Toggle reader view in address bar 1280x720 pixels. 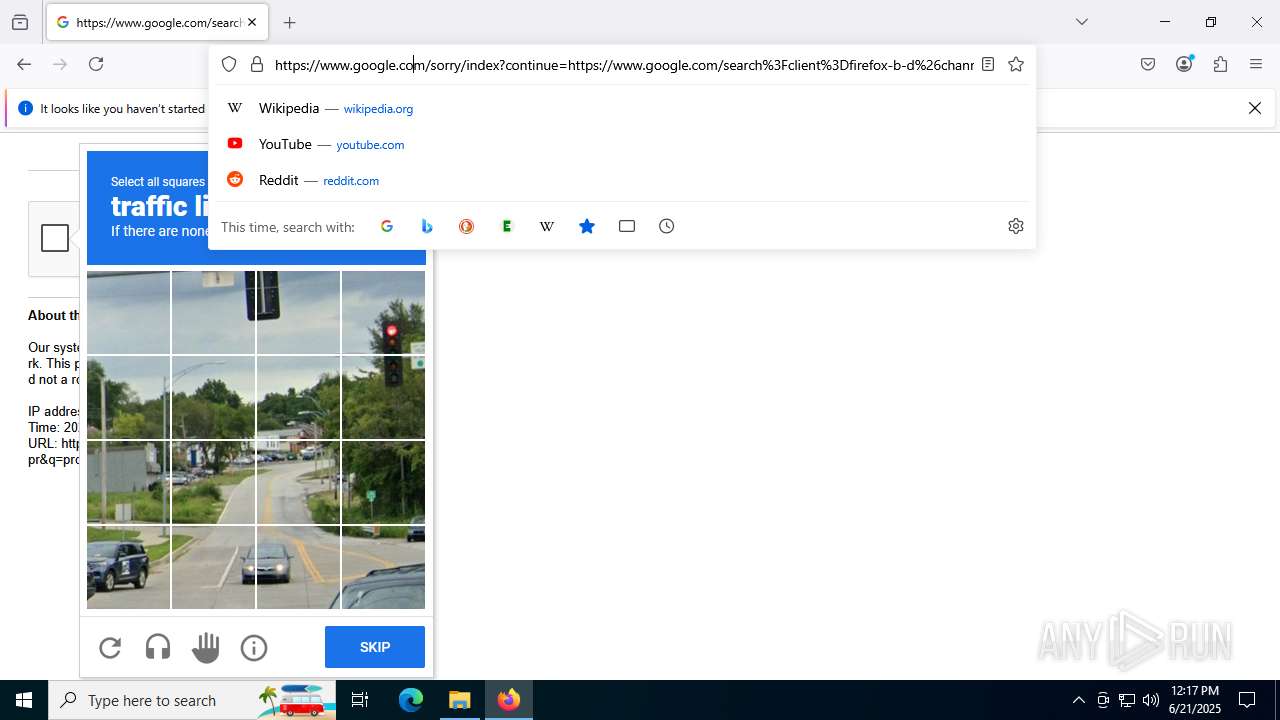[988, 64]
